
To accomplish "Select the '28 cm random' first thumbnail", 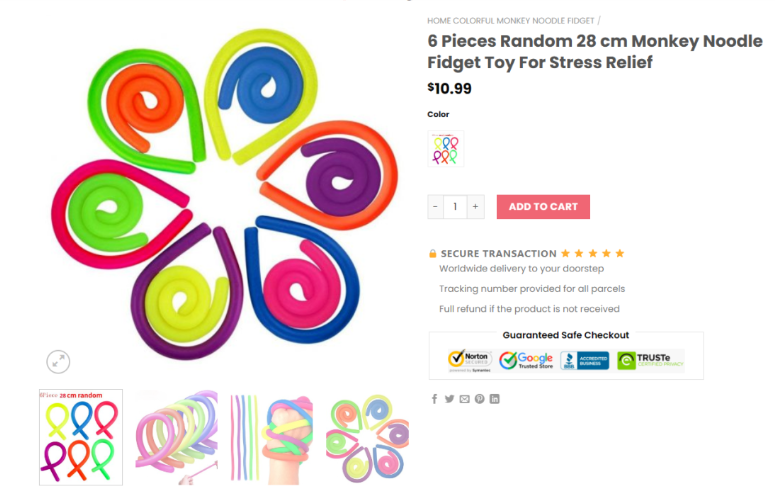I will 81,437.
